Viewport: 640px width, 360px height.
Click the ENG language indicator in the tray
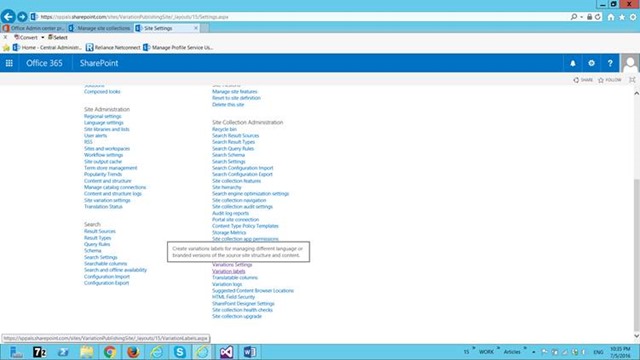(598, 352)
